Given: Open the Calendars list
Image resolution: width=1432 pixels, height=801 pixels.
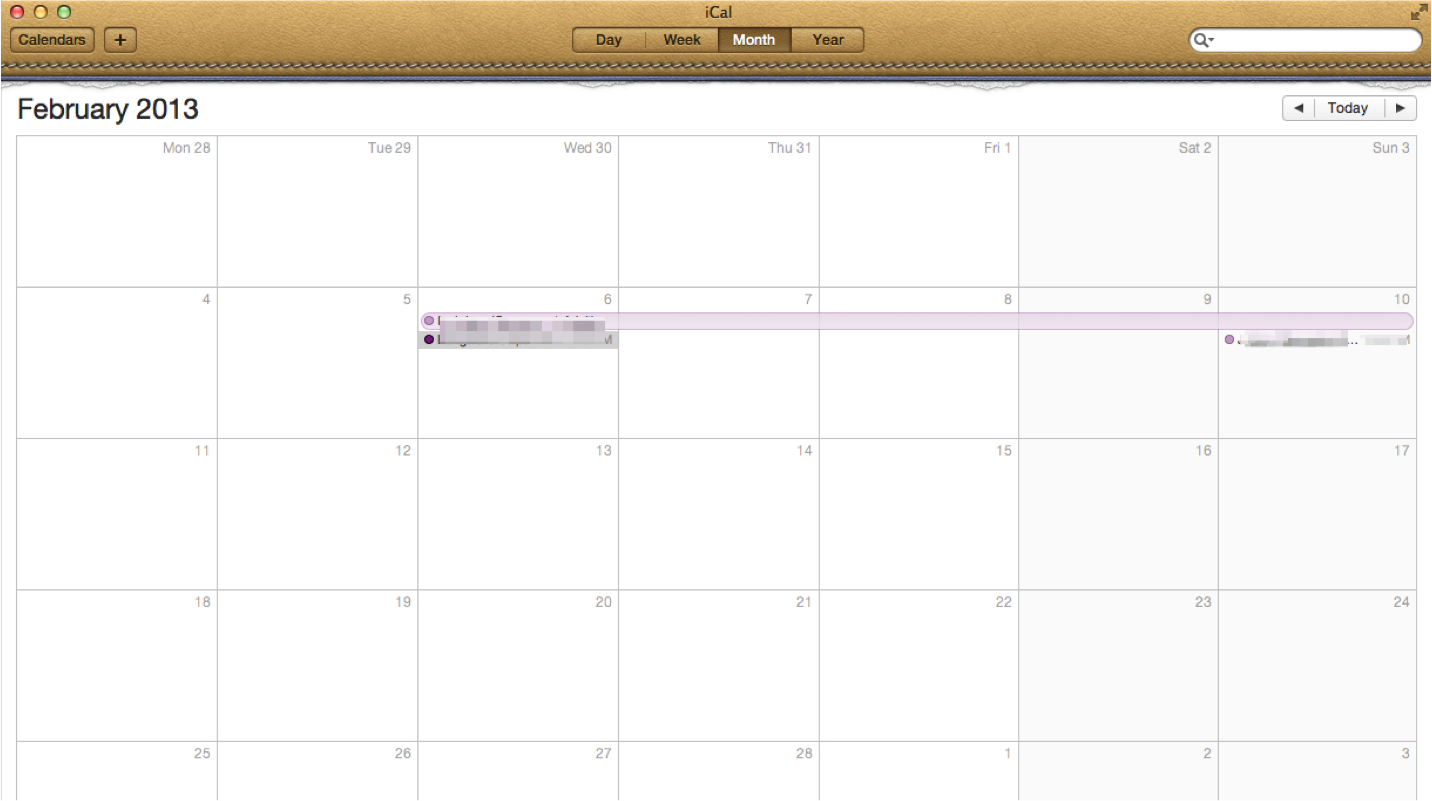Looking at the screenshot, I should 52,40.
